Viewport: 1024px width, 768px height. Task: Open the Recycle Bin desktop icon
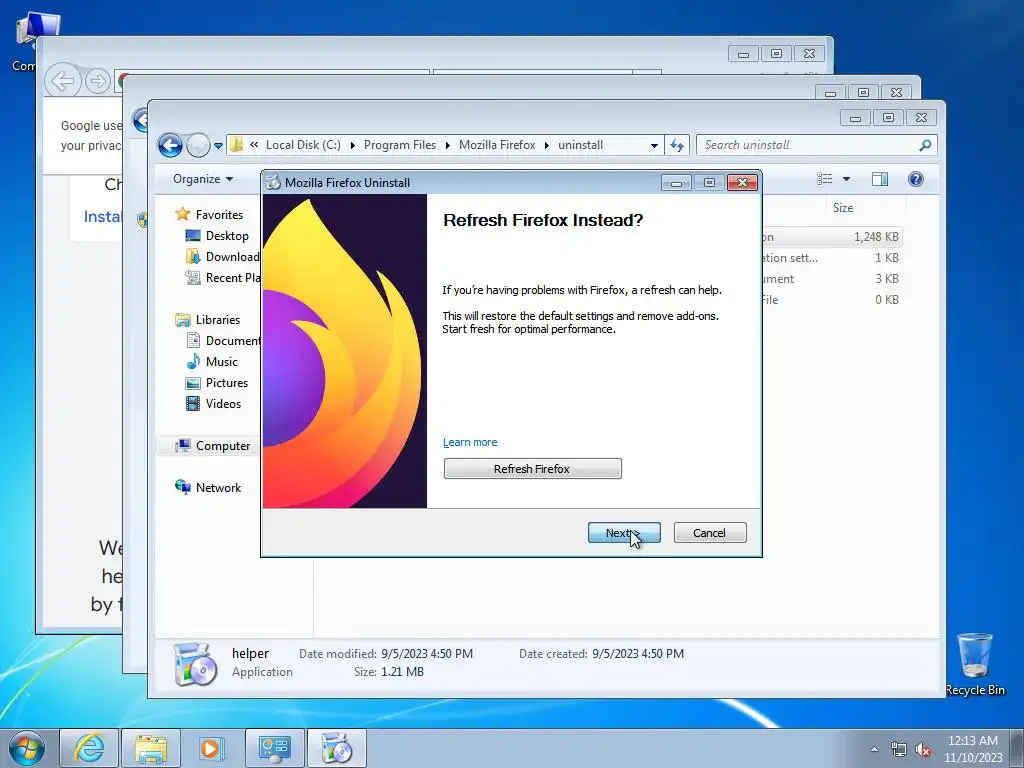[x=974, y=664]
